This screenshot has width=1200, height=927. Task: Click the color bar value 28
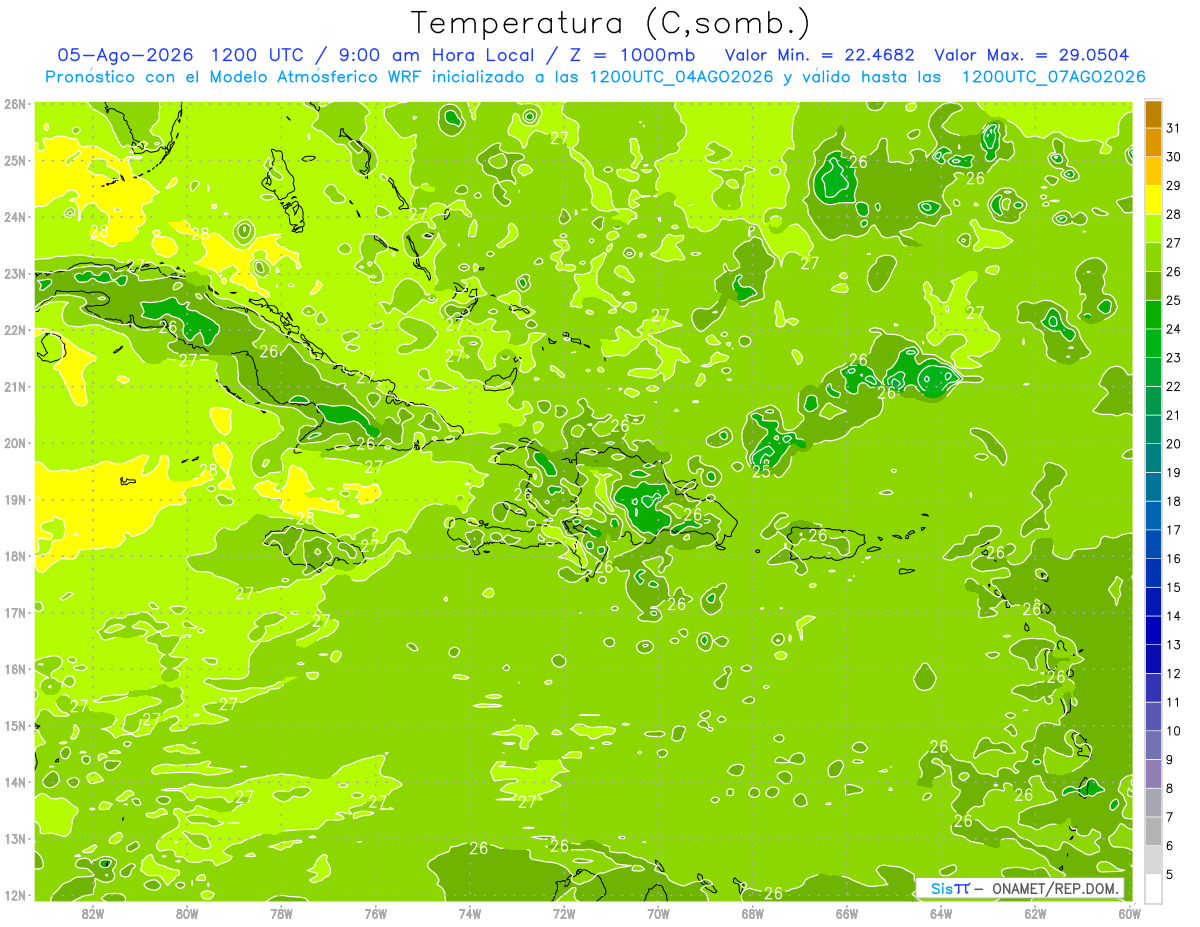pyautogui.click(x=1173, y=214)
